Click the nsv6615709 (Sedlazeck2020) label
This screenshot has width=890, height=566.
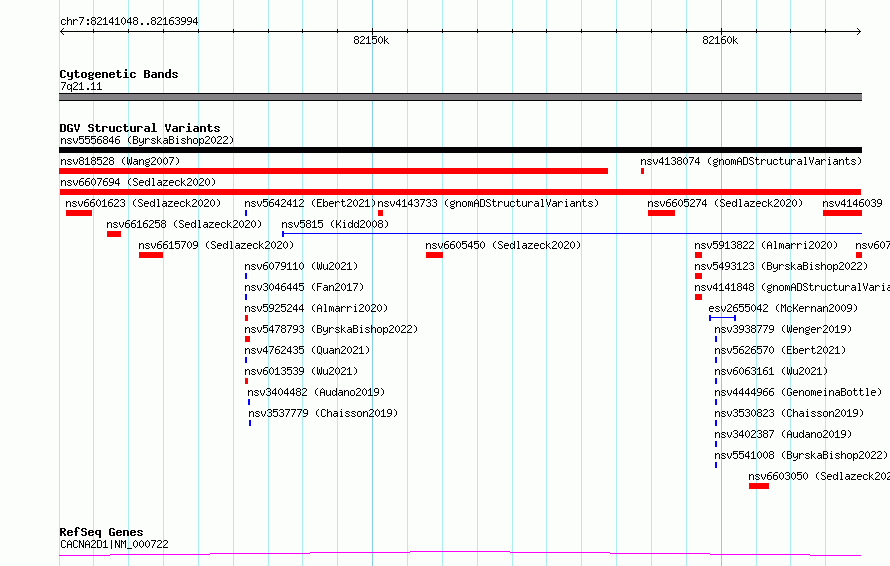tap(216, 245)
